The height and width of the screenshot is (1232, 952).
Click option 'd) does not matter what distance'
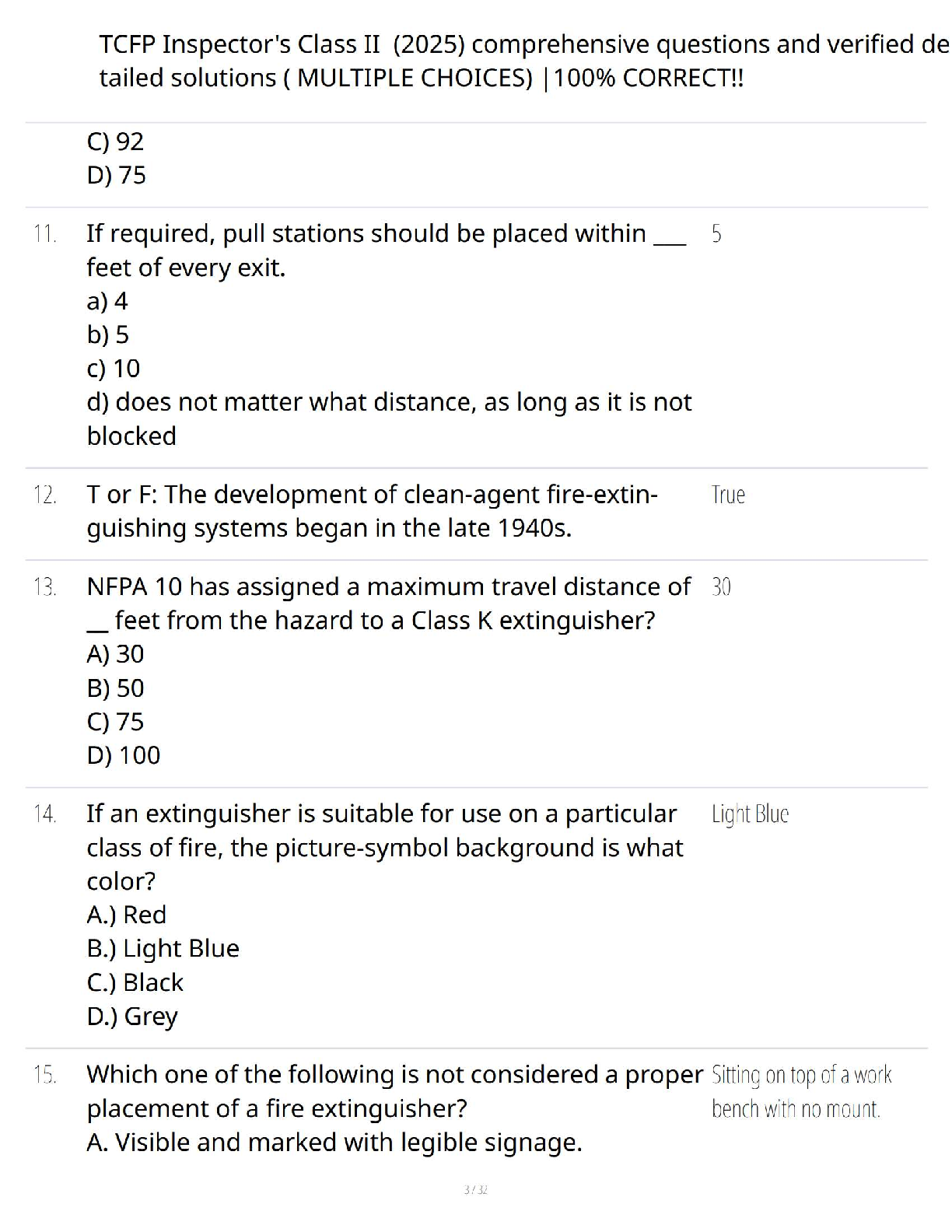click(388, 403)
